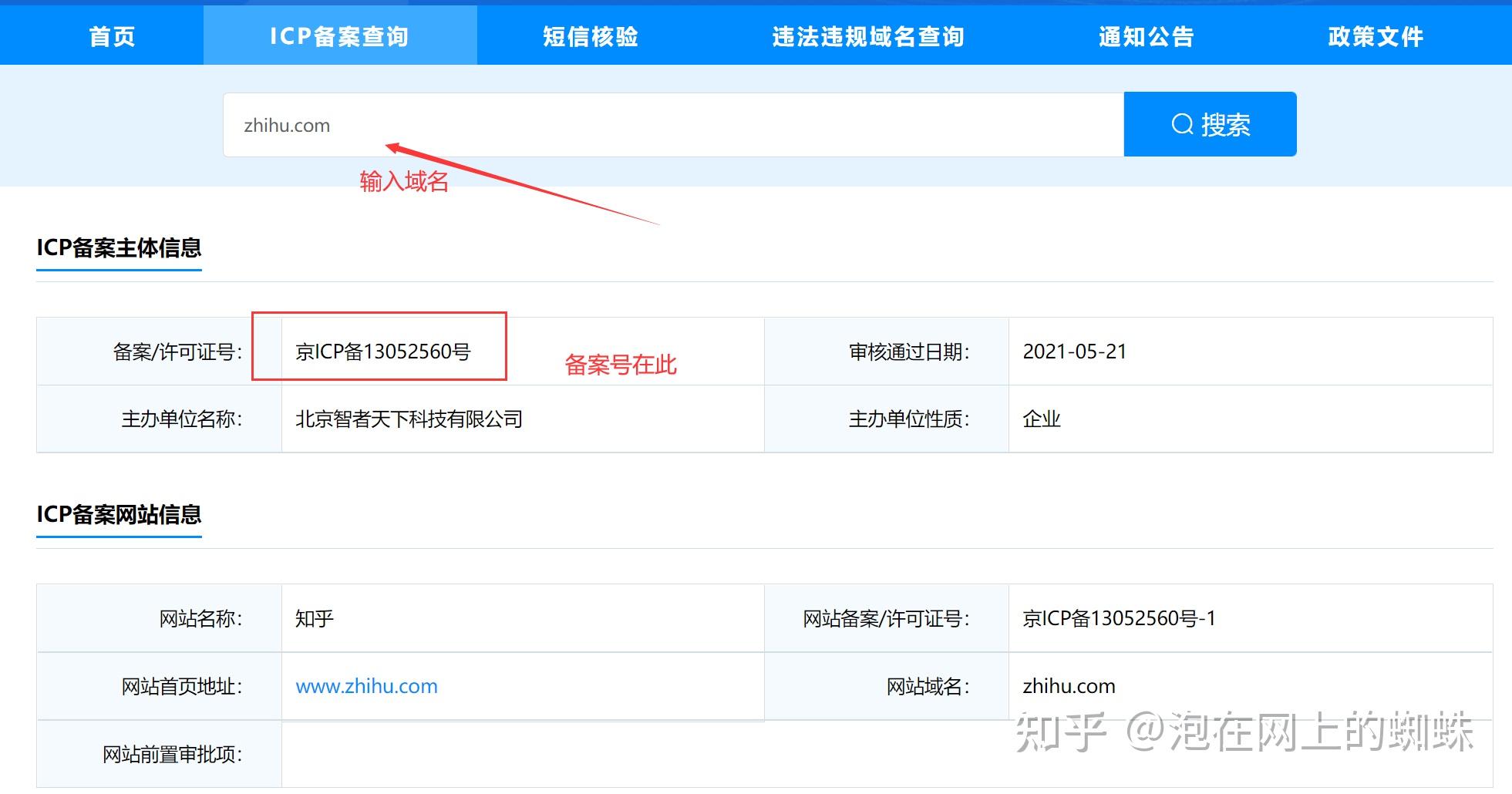Select the approval date 2021-05-21
This screenshot has height=794, width=1512.
tap(1075, 352)
